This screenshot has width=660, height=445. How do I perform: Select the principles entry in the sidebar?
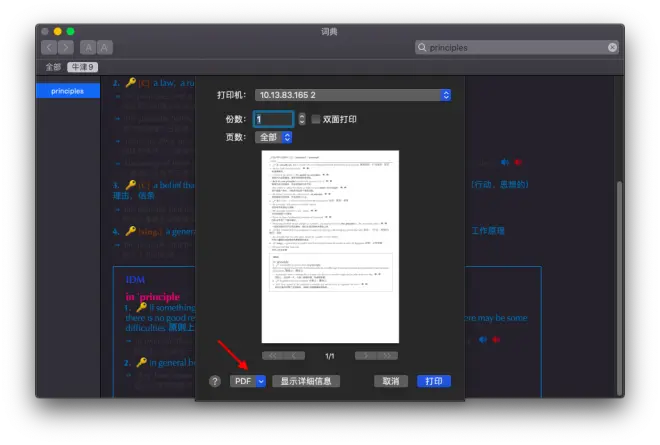[x=68, y=91]
